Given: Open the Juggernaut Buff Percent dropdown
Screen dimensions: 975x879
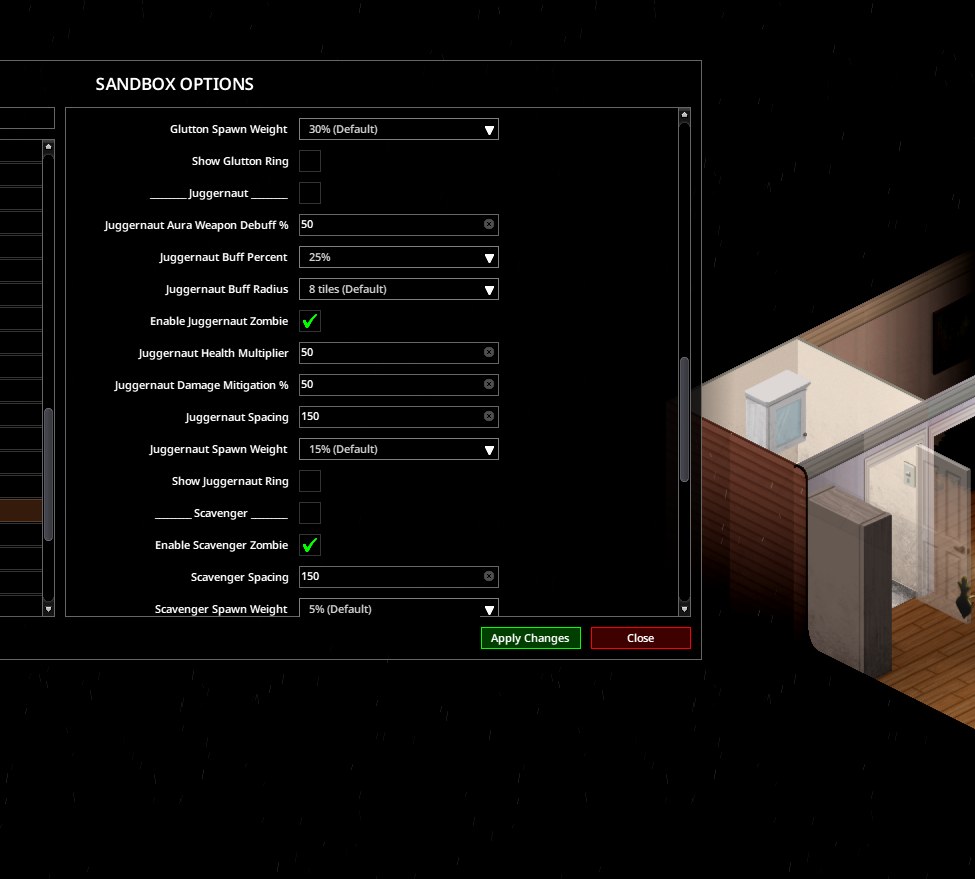Looking at the screenshot, I should point(399,257).
